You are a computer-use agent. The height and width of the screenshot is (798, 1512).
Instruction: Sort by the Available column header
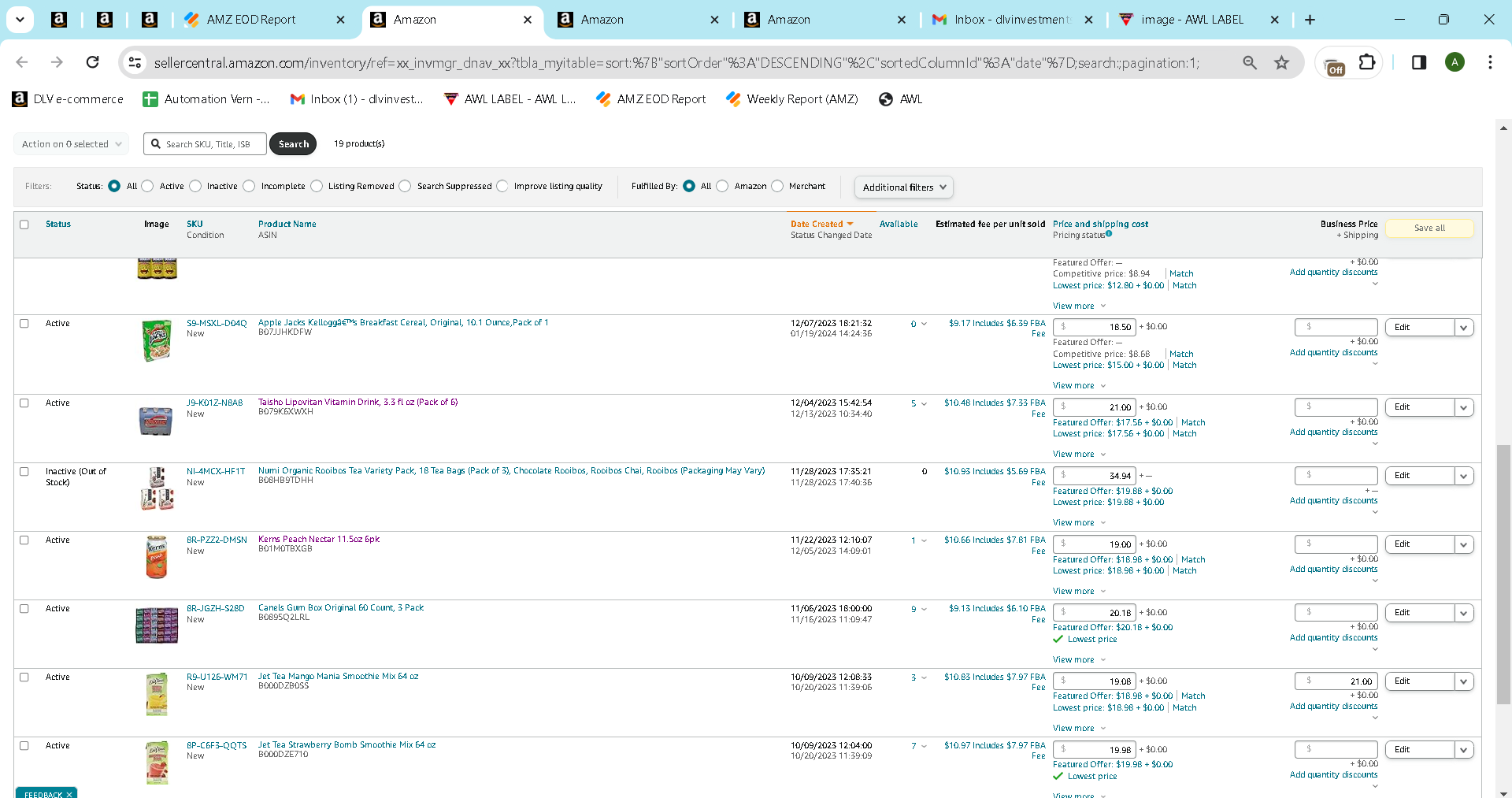click(x=899, y=225)
